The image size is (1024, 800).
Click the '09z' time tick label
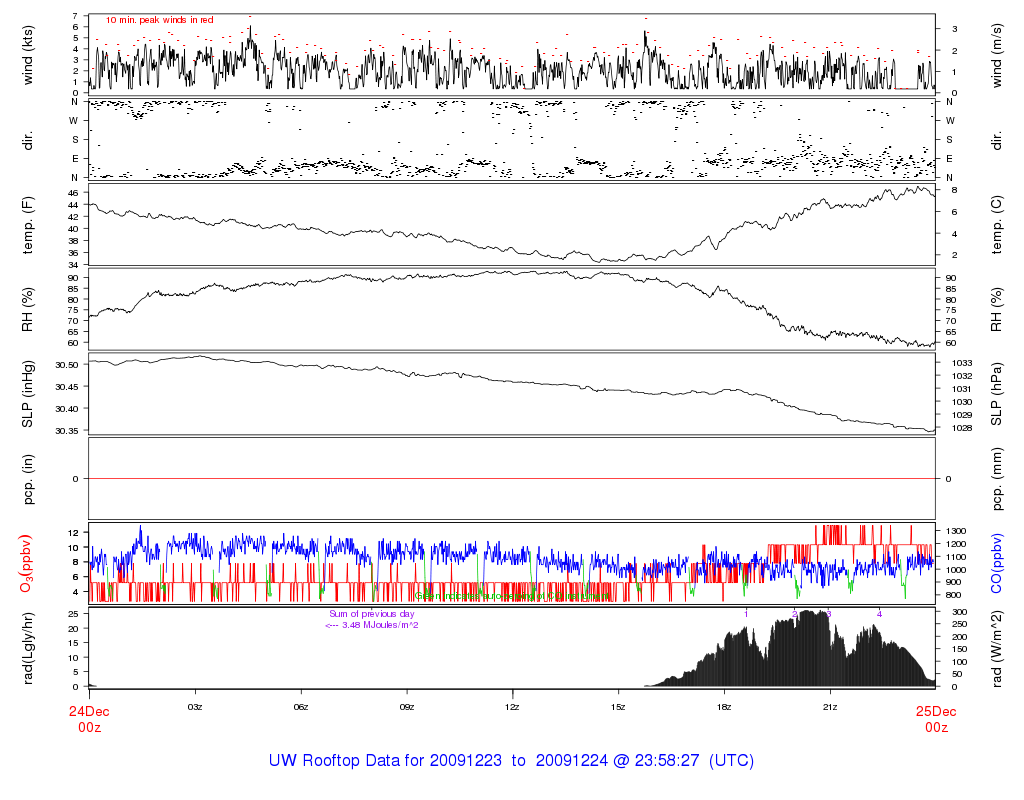coord(406,707)
